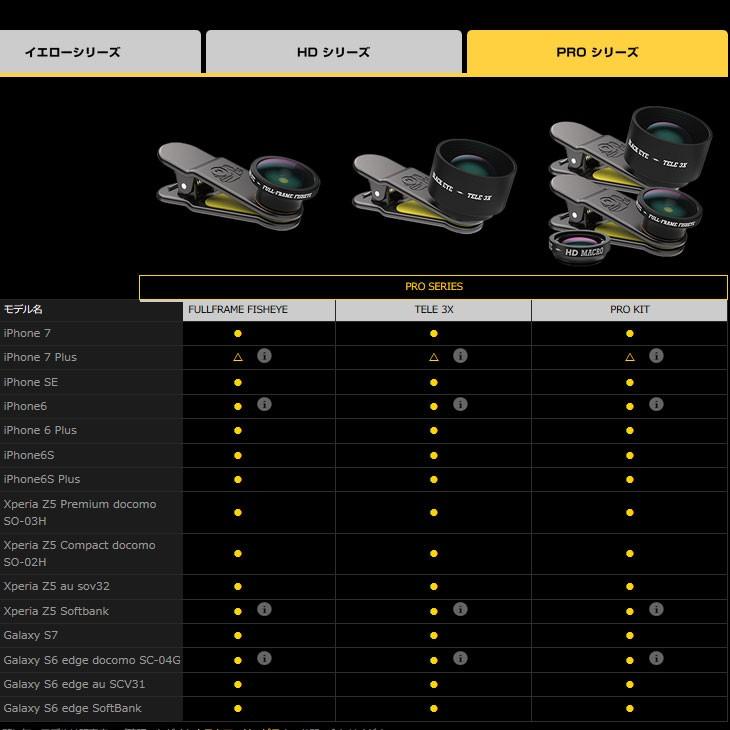Switch to the HD シリーズ tab
The image size is (730, 730).
pyautogui.click(x=333, y=52)
